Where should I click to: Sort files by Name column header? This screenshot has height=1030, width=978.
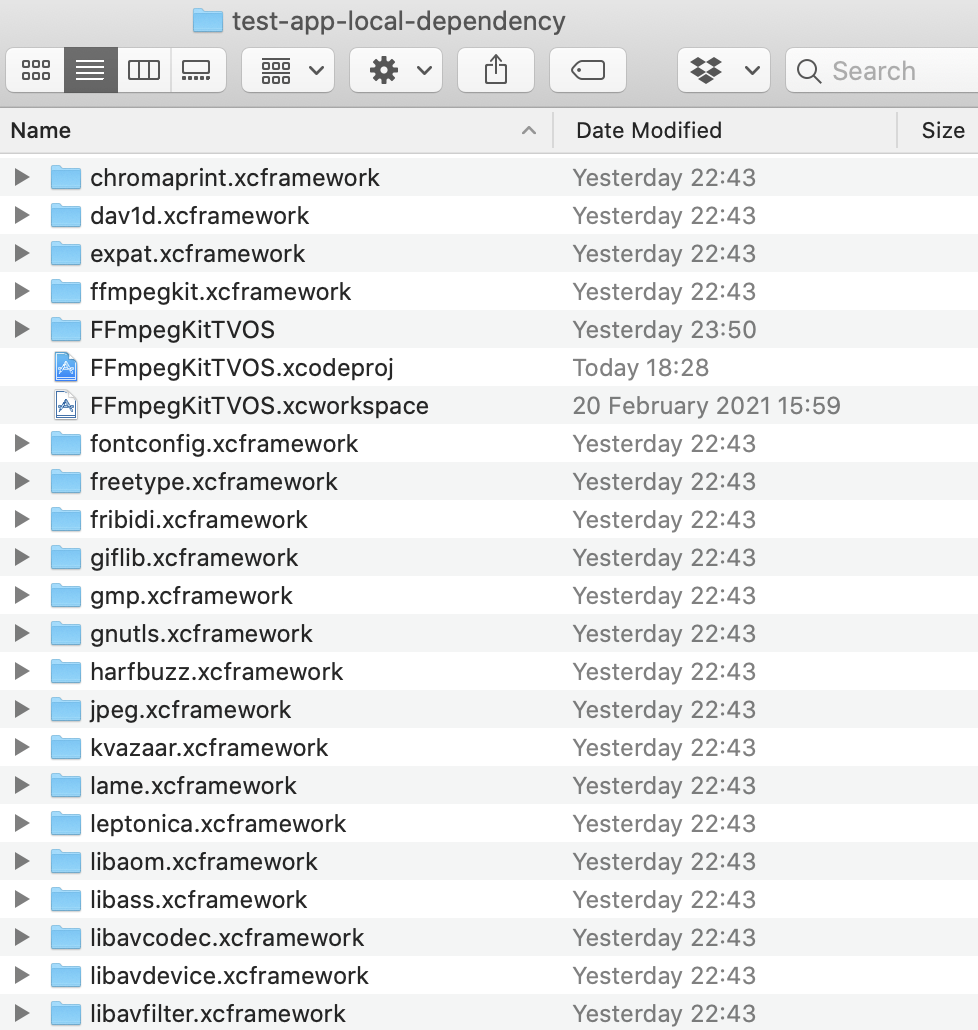(270, 130)
